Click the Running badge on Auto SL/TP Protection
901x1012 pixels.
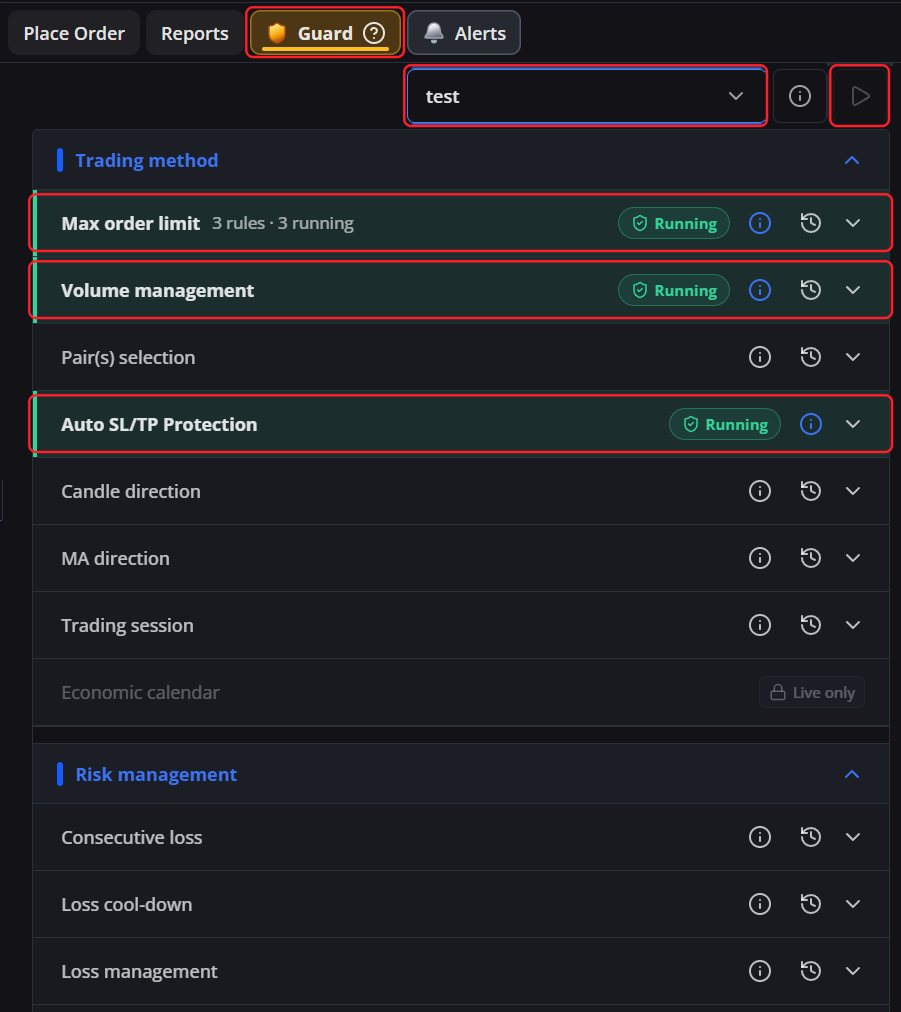click(x=725, y=424)
